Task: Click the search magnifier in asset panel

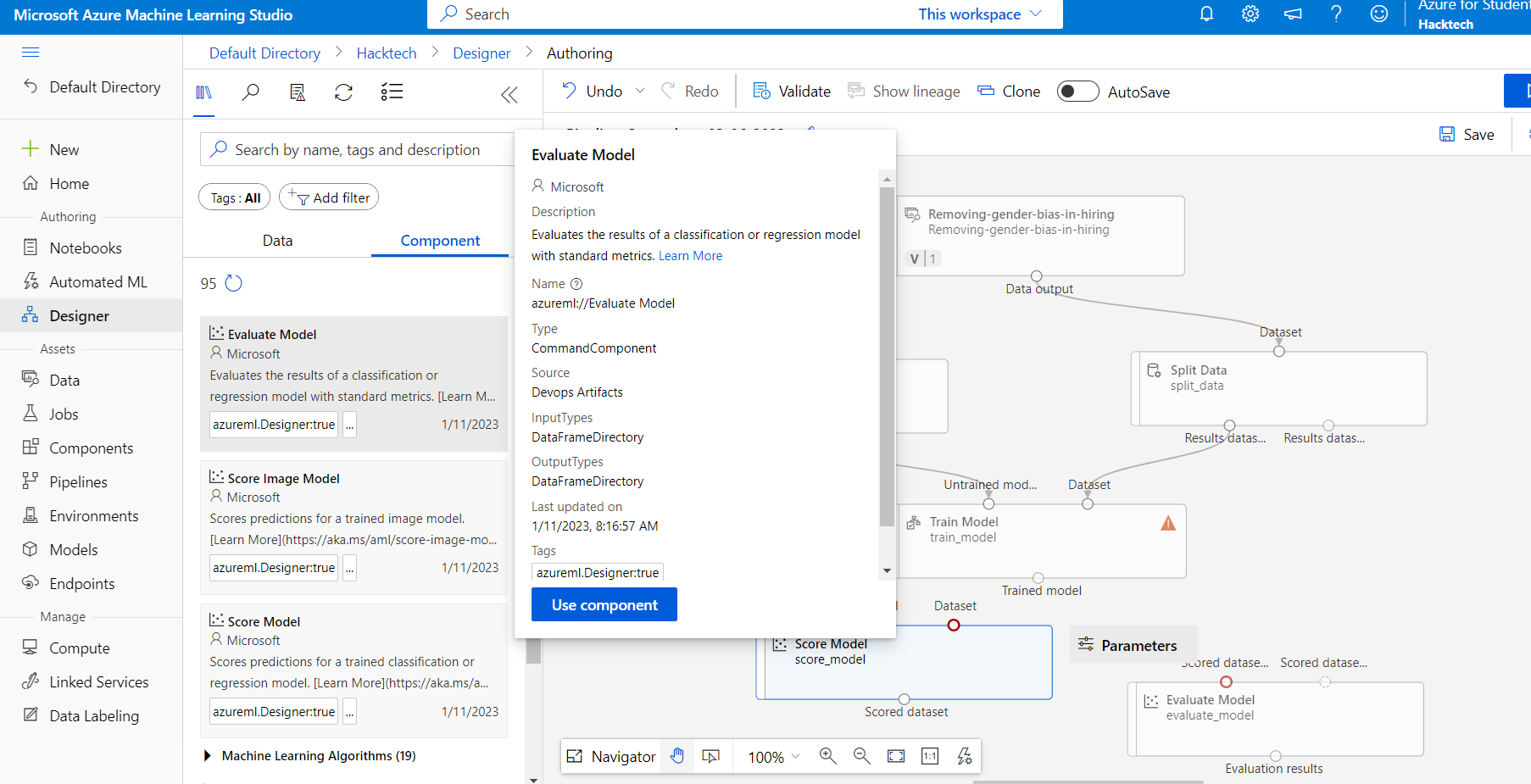Action: 250,92
